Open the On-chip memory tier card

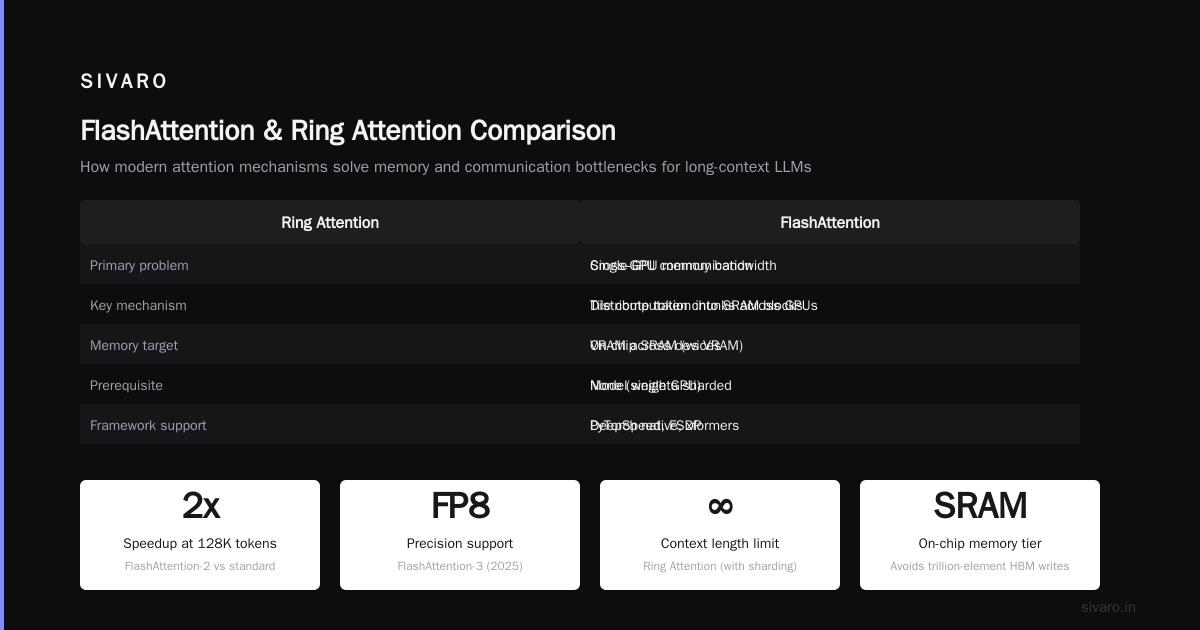980,535
